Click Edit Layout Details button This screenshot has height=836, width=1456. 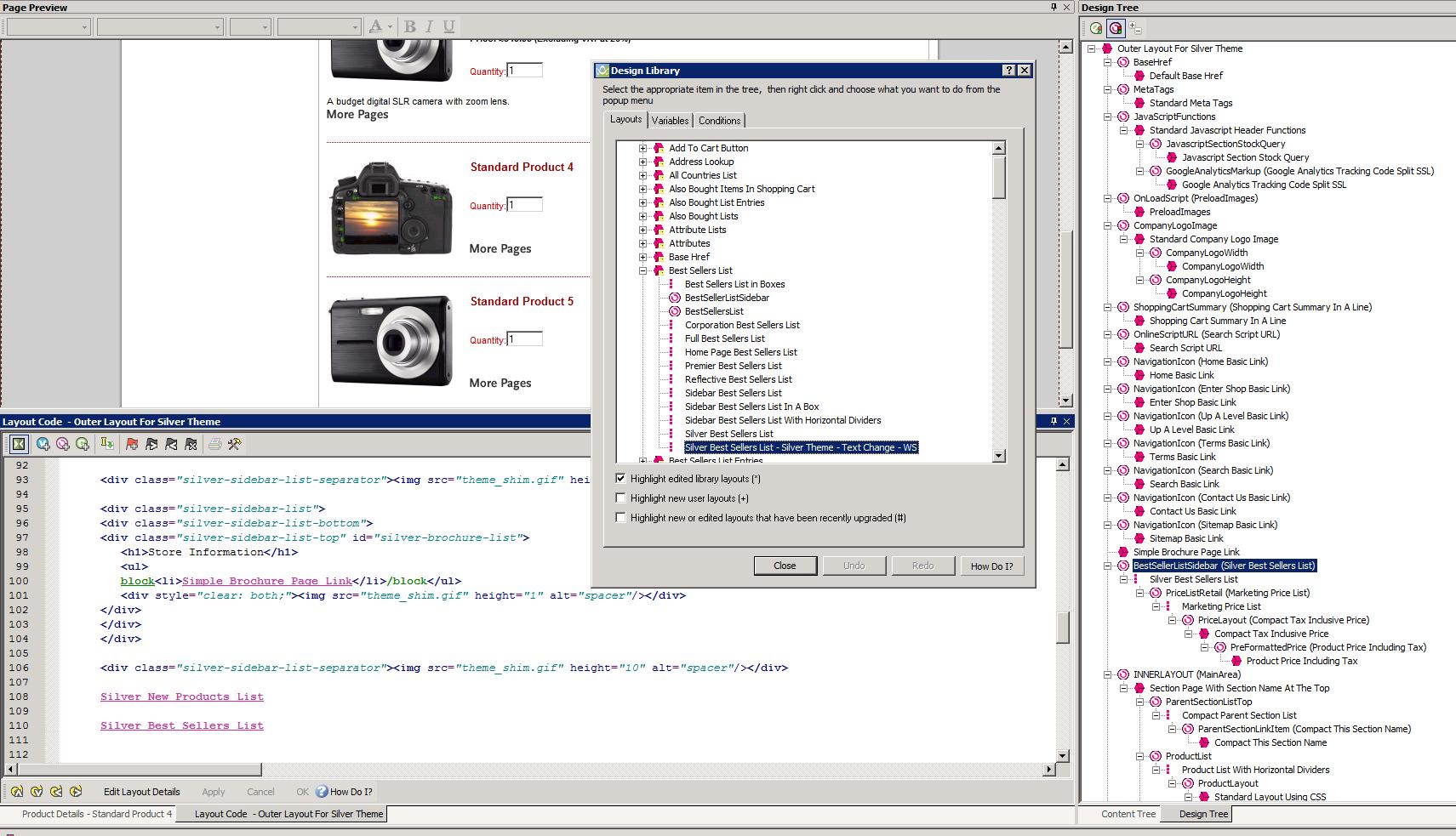coord(142,792)
